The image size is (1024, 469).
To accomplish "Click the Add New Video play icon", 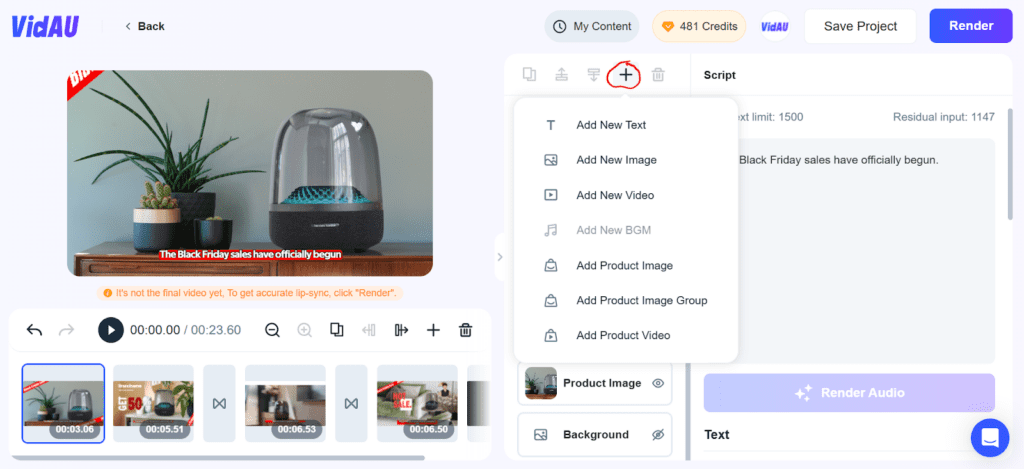I will click(x=551, y=195).
